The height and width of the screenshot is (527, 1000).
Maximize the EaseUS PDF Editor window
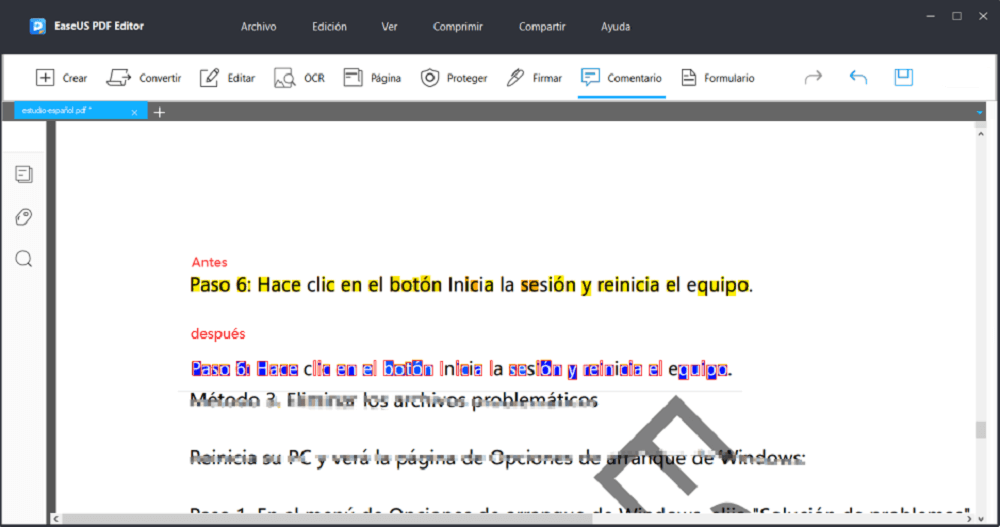point(957,17)
